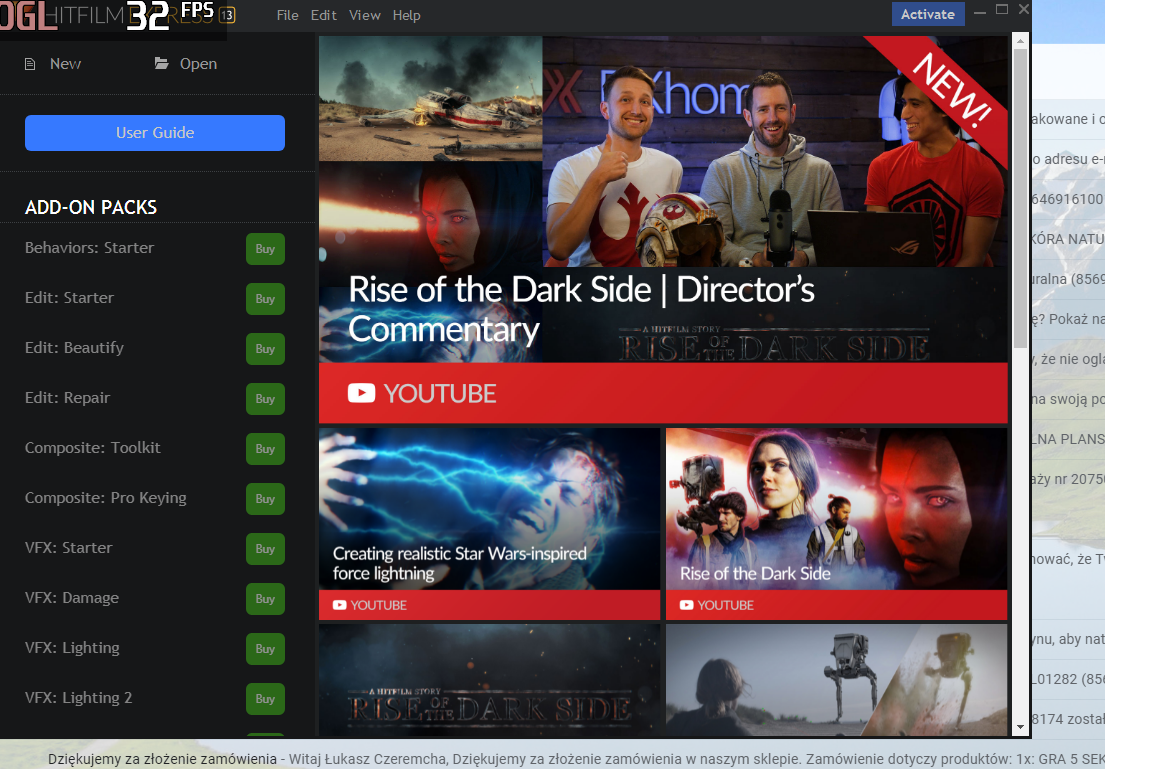This screenshot has height=769, width=1152.
Task: Open the Edit menu
Action: coord(323,15)
